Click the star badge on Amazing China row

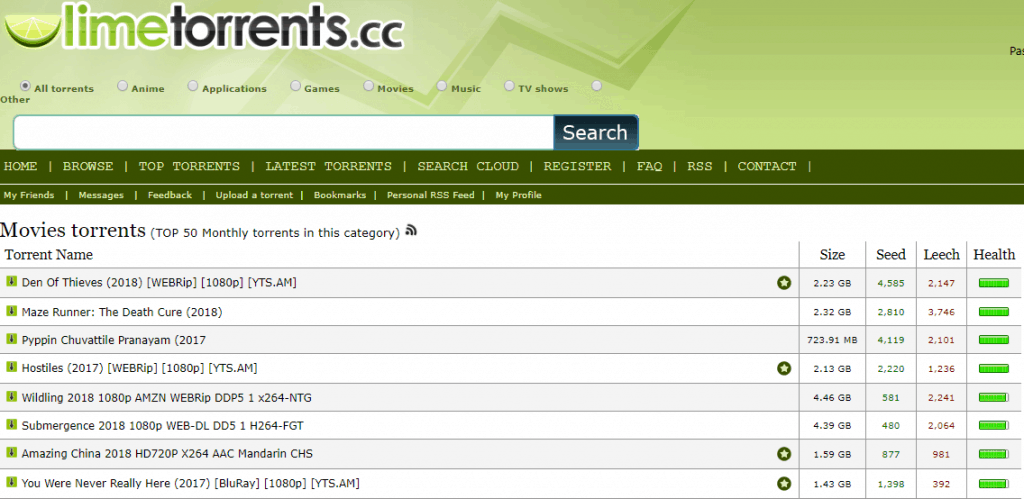tap(784, 454)
